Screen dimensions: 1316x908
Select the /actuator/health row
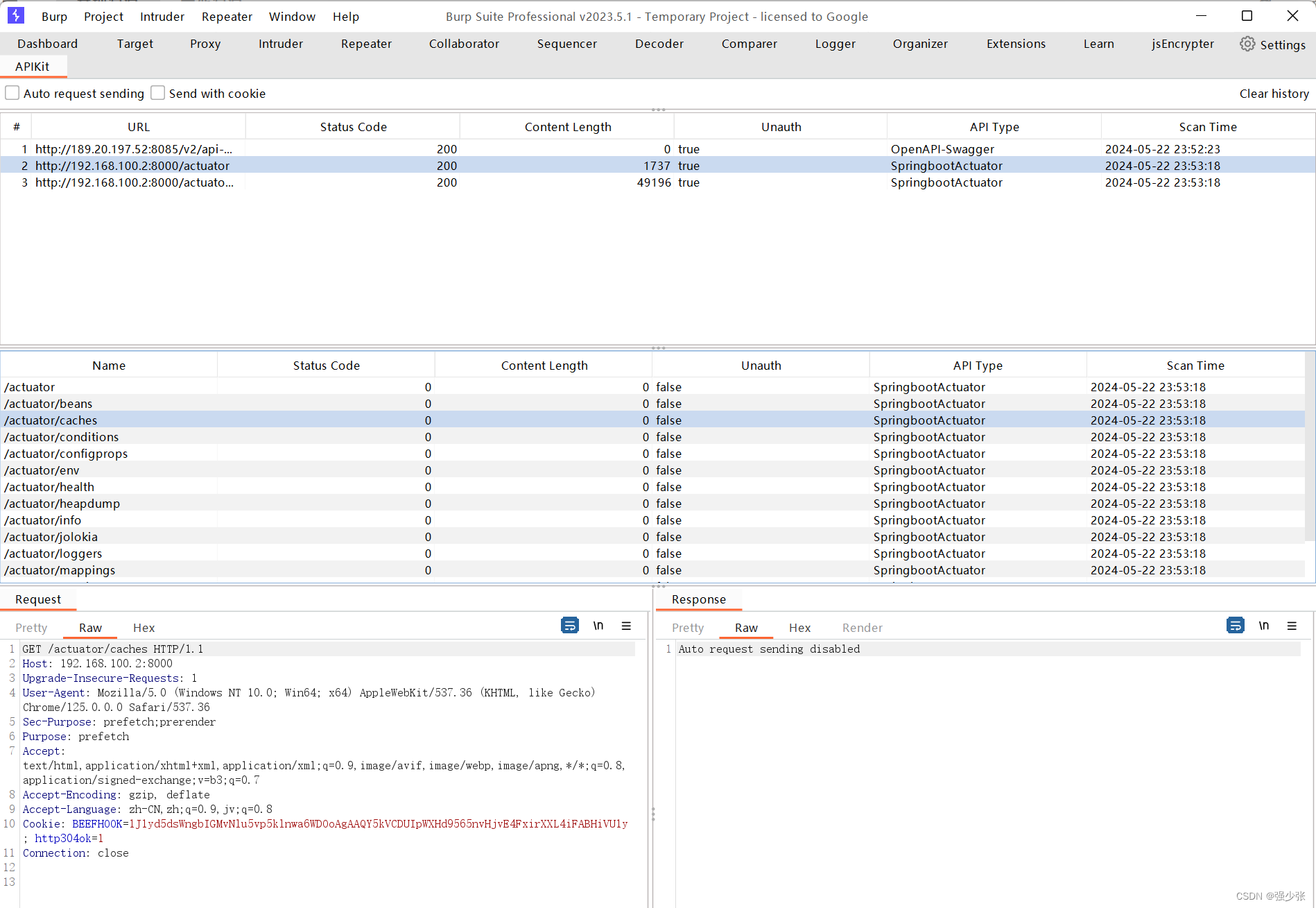(652, 487)
